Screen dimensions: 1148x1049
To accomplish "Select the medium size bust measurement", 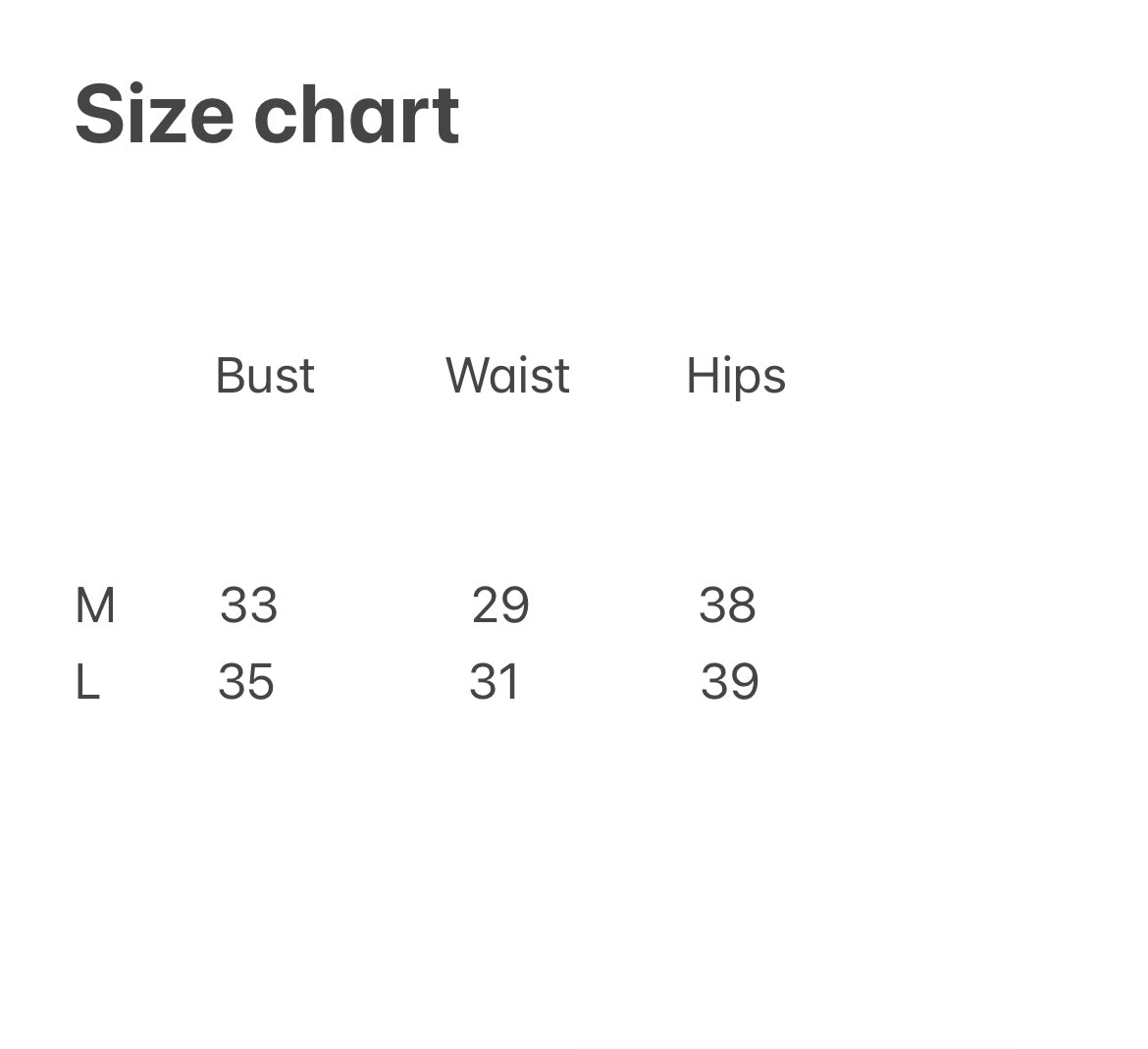I will pyautogui.click(x=248, y=604).
